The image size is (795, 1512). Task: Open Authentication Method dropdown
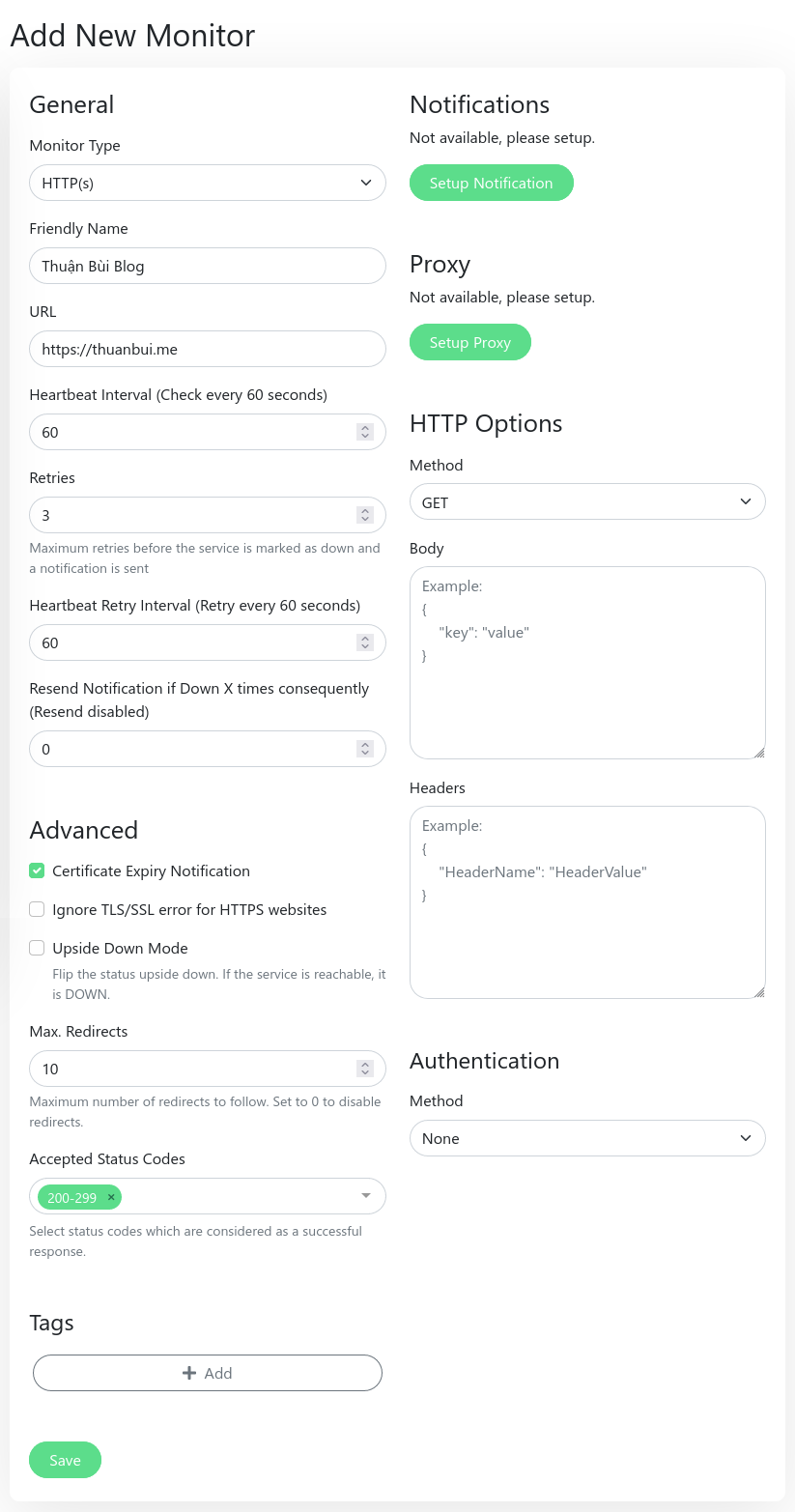tap(587, 1138)
